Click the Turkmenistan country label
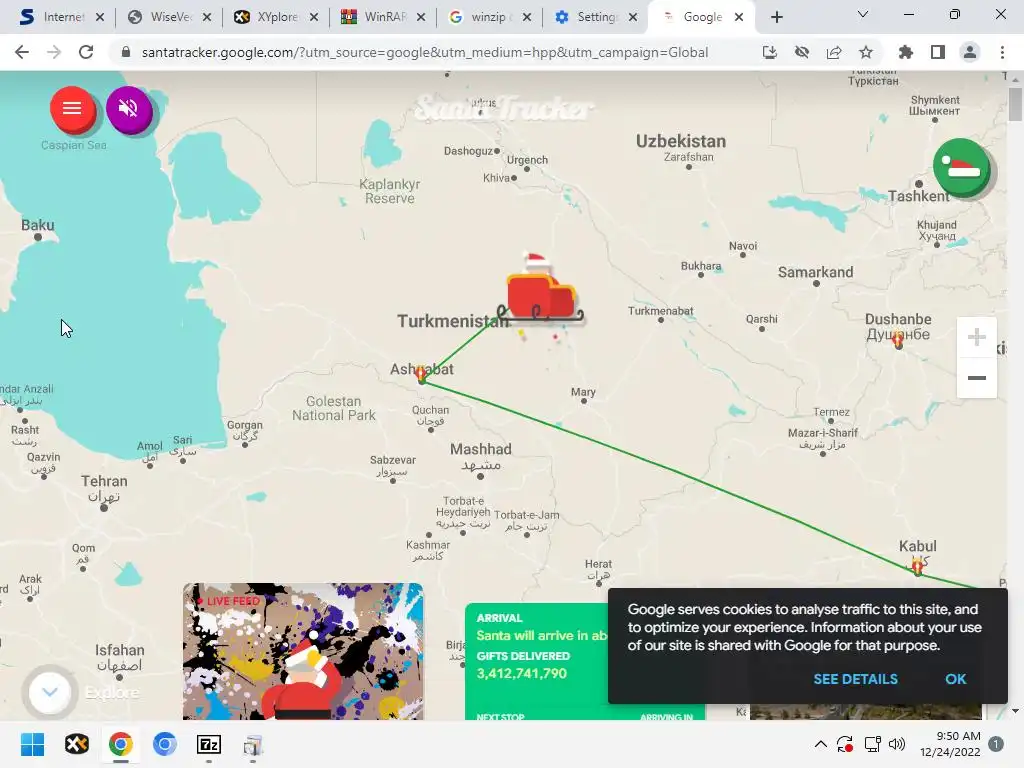 click(x=453, y=321)
